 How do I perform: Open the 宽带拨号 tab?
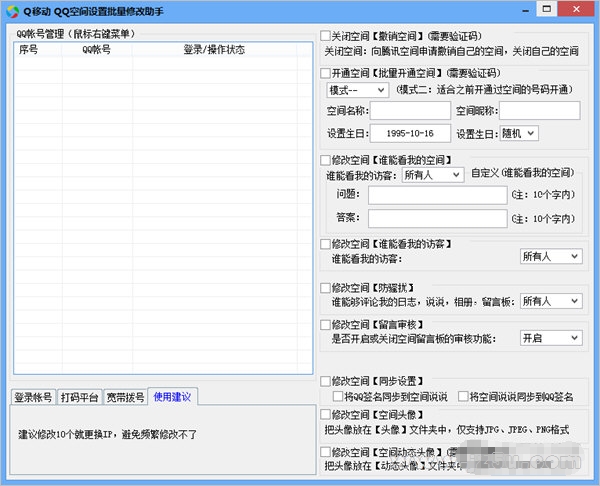click(126, 397)
